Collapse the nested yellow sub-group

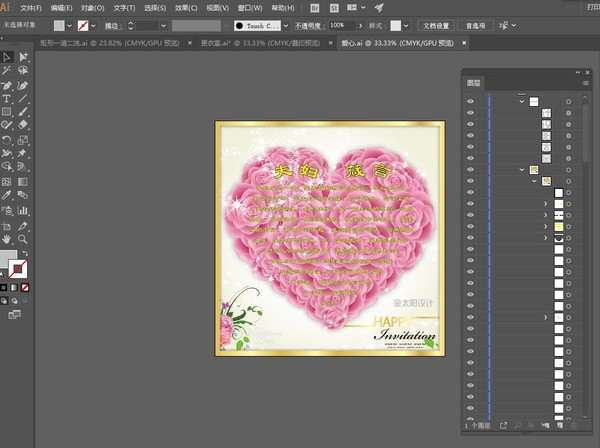(x=534, y=181)
